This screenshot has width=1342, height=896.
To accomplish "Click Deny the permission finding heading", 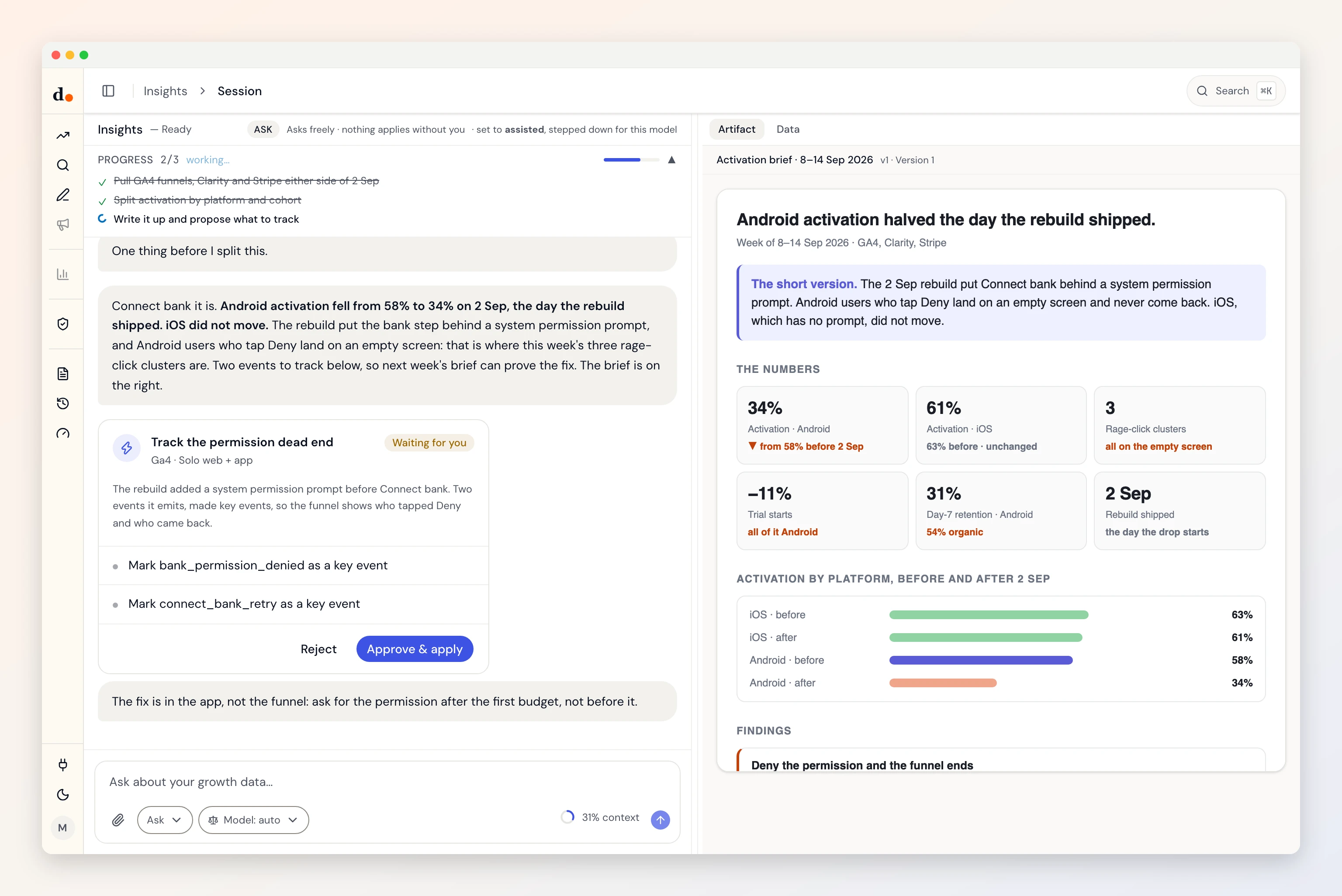I will click(x=862, y=765).
